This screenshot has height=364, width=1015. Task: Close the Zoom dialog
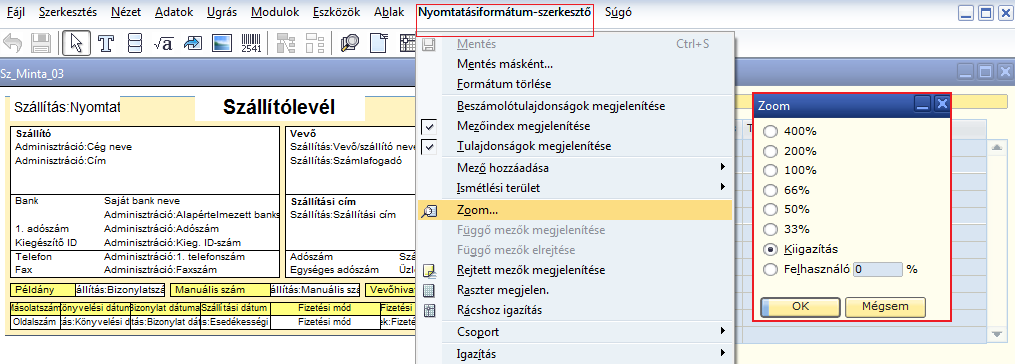pyautogui.click(x=942, y=104)
